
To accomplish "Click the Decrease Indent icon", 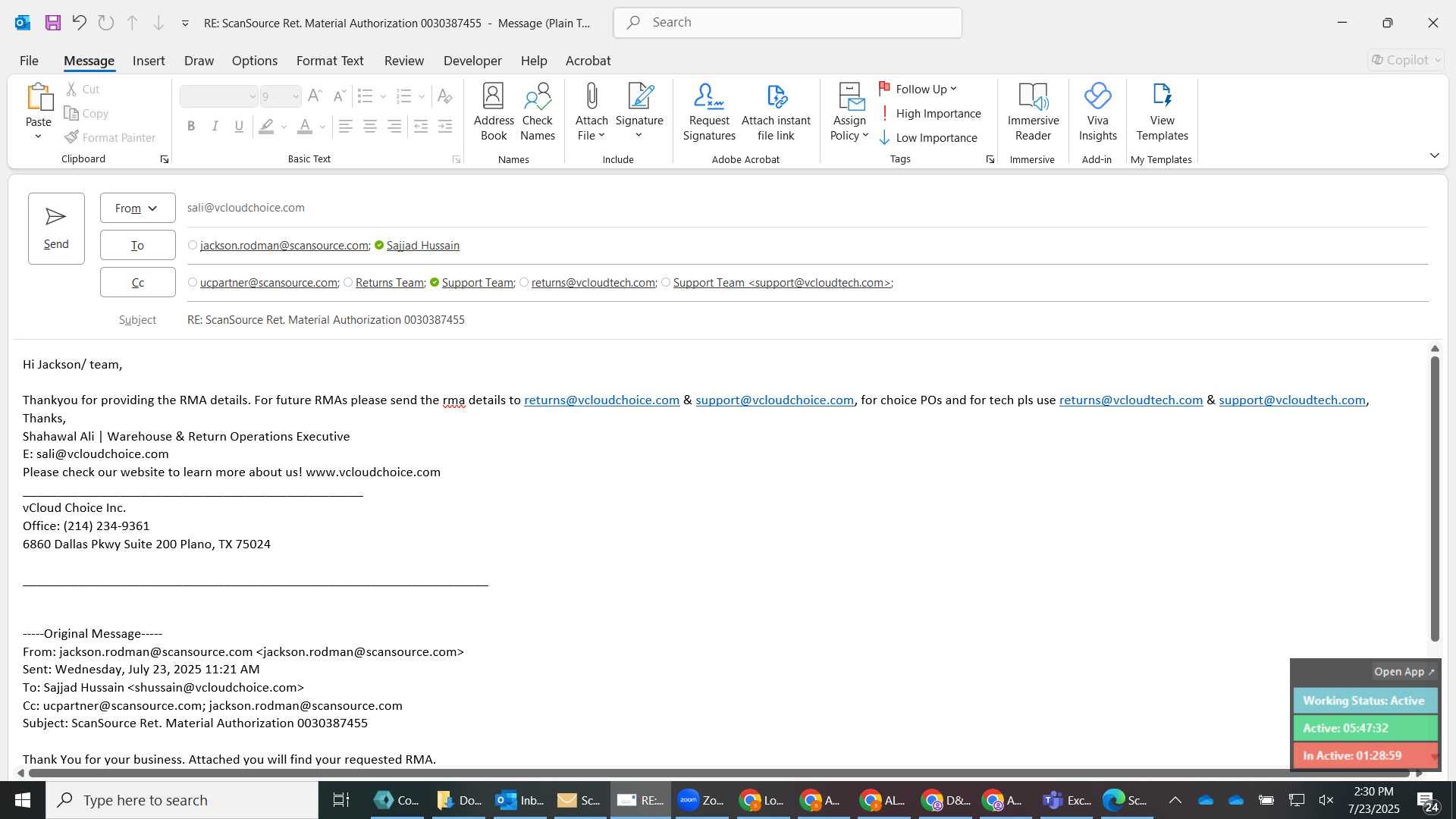I will (x=421, y=127).
